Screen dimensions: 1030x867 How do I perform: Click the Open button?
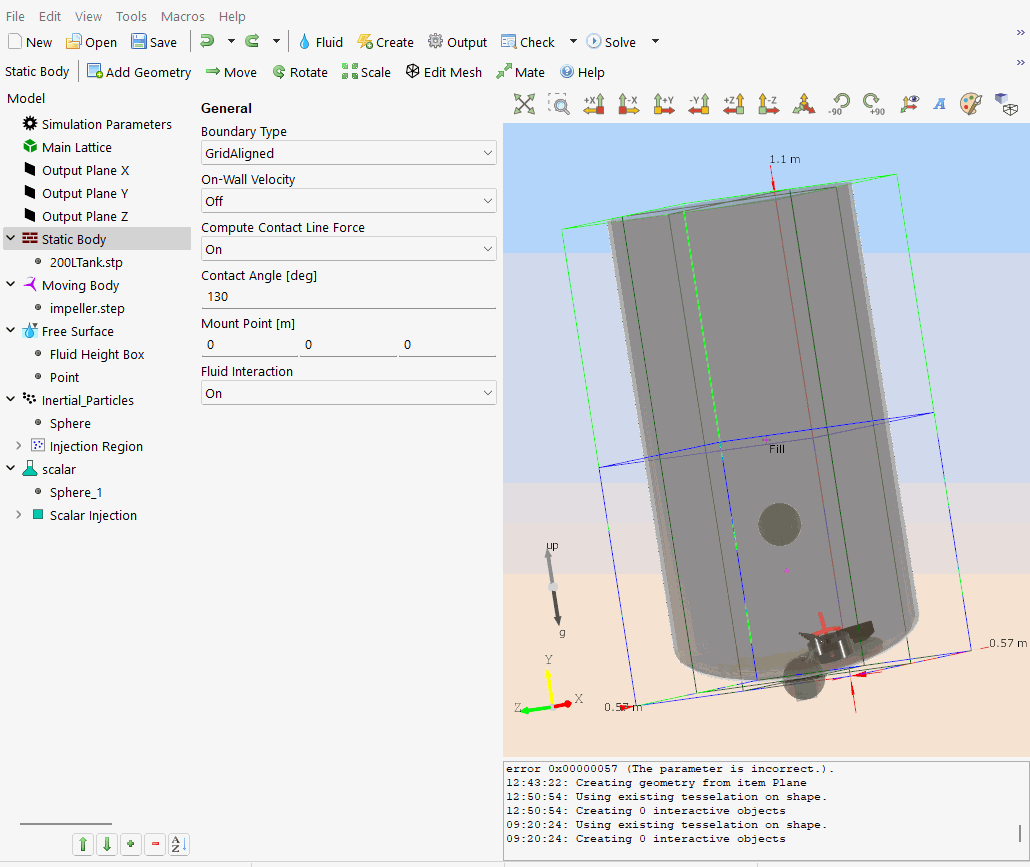coord(91,42)
